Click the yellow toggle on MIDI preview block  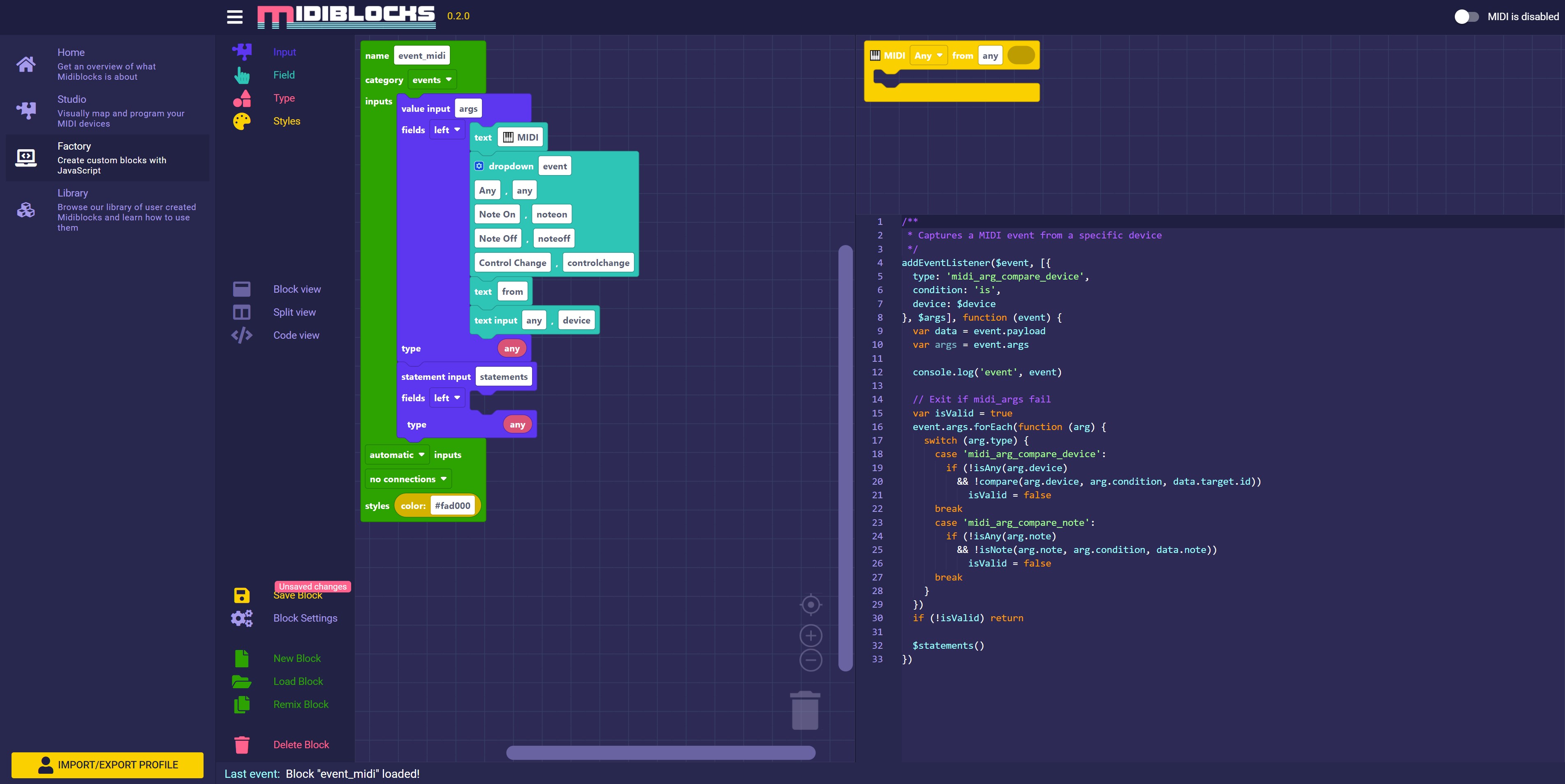[x=1021, y=55]
